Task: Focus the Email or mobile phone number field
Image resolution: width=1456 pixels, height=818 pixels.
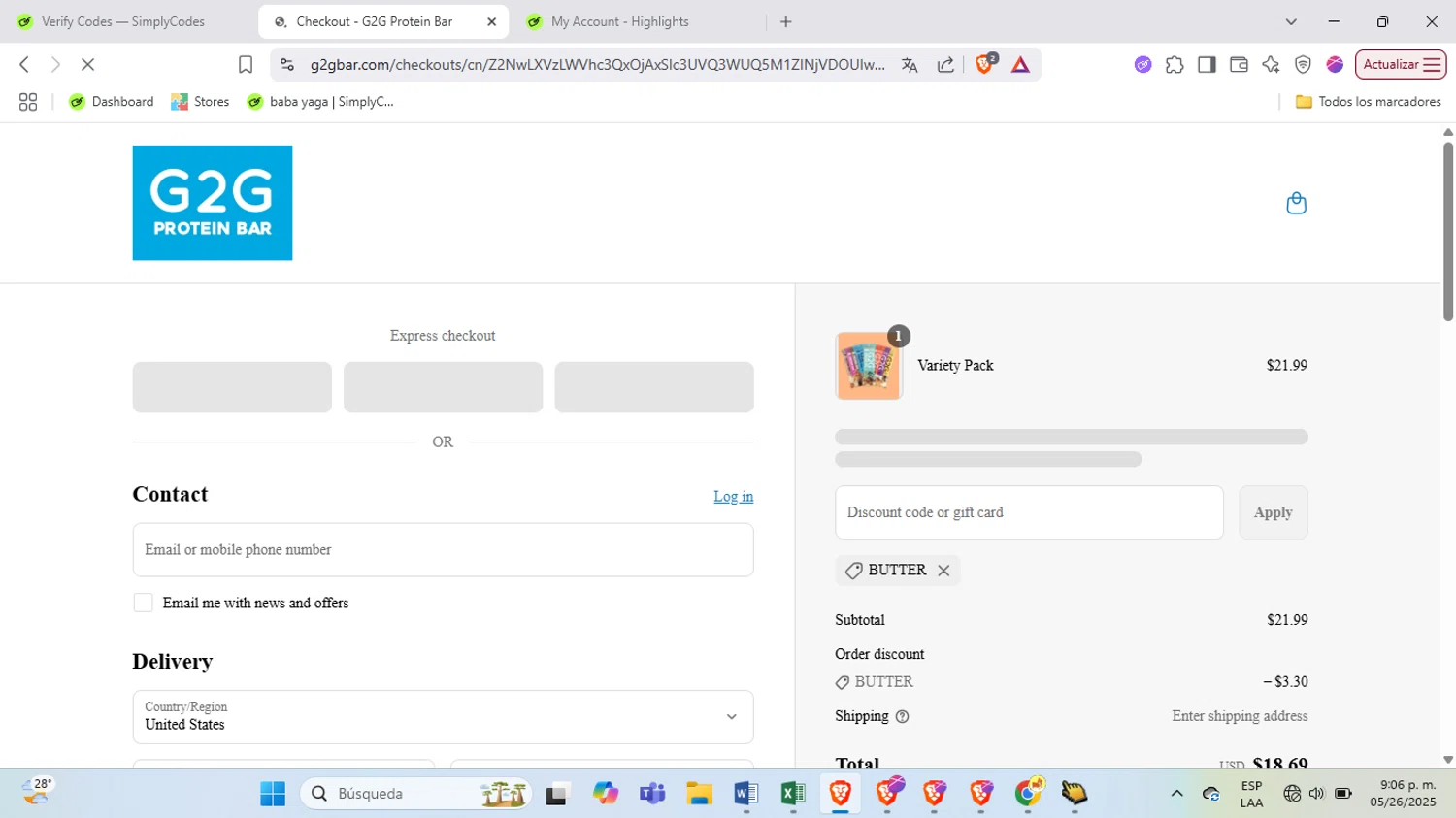Action: [x=443, y=550]
